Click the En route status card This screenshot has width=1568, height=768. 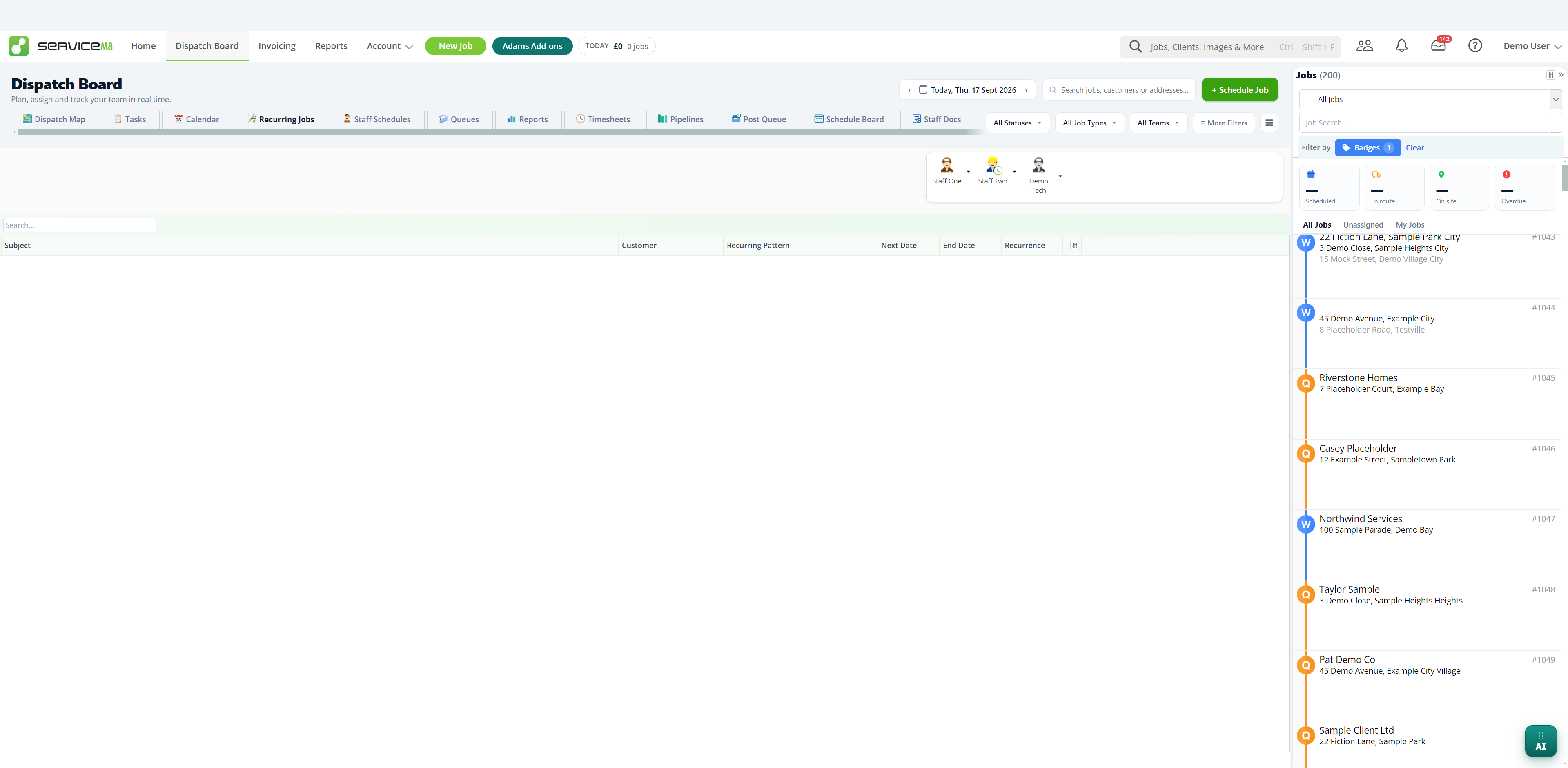[1394, 187]
